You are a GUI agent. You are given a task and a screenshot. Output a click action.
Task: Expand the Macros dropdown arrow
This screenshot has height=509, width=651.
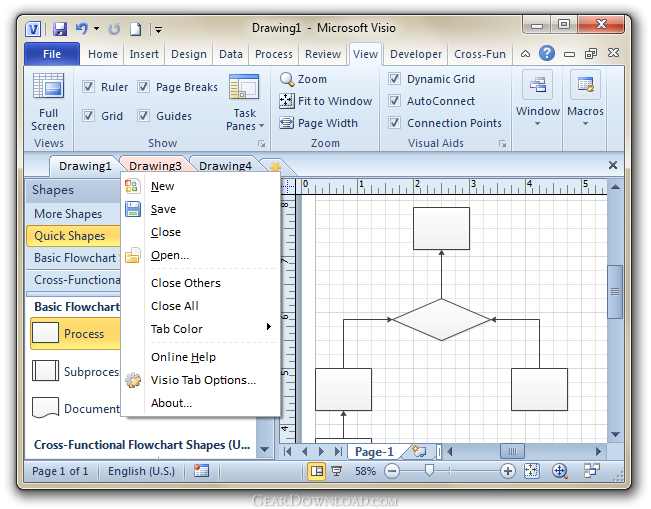pyautogui.click(x=585, y=124)
